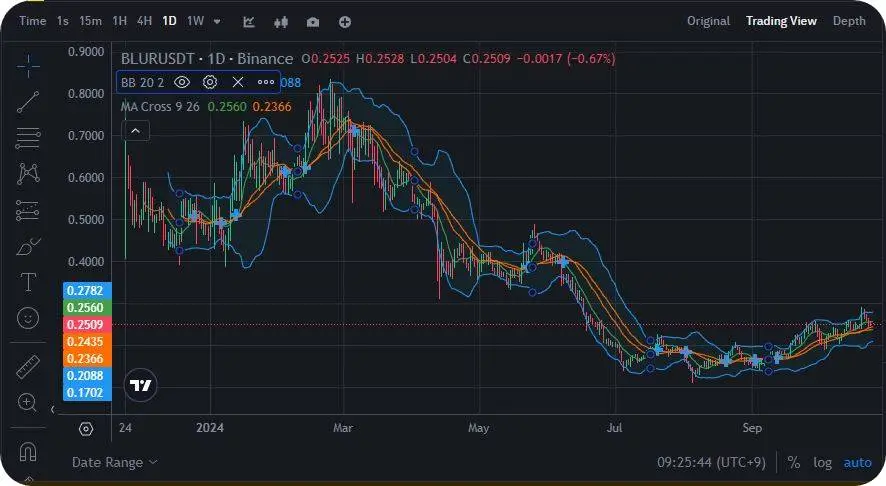Toggle log scale mode
The width and height of the screenshot is (886, 486).
[822, 463]
